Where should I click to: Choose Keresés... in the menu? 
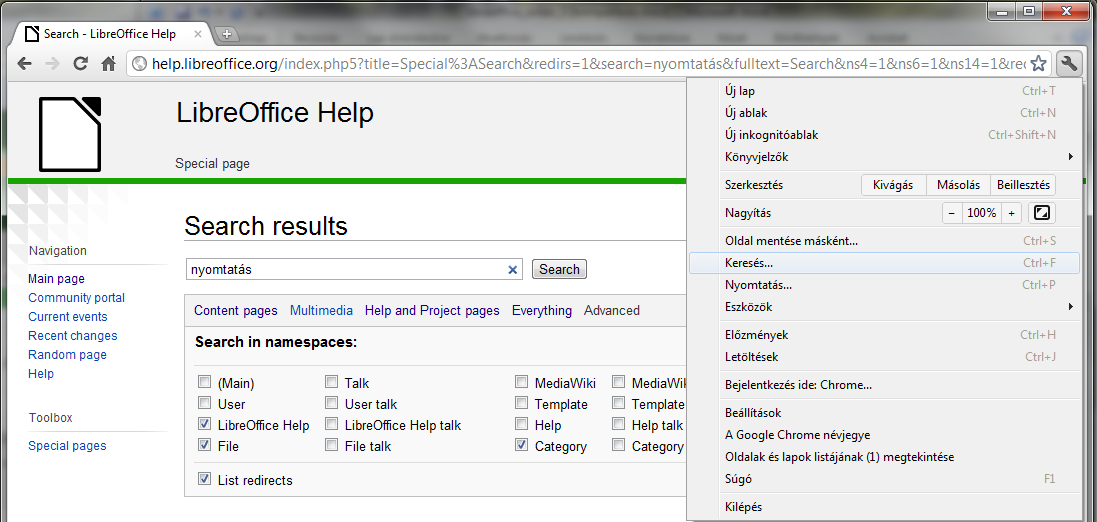coord(884,263)
